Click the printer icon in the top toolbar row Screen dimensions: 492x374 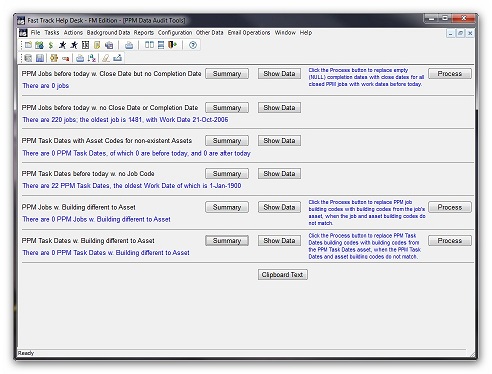tap(129, 45)
